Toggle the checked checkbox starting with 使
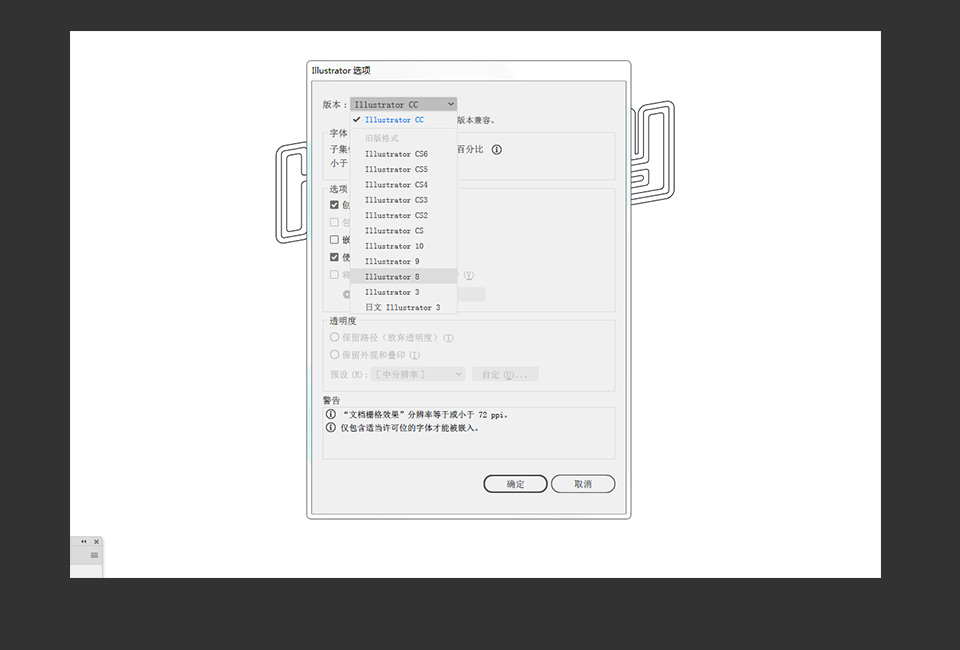 point(334,257)
